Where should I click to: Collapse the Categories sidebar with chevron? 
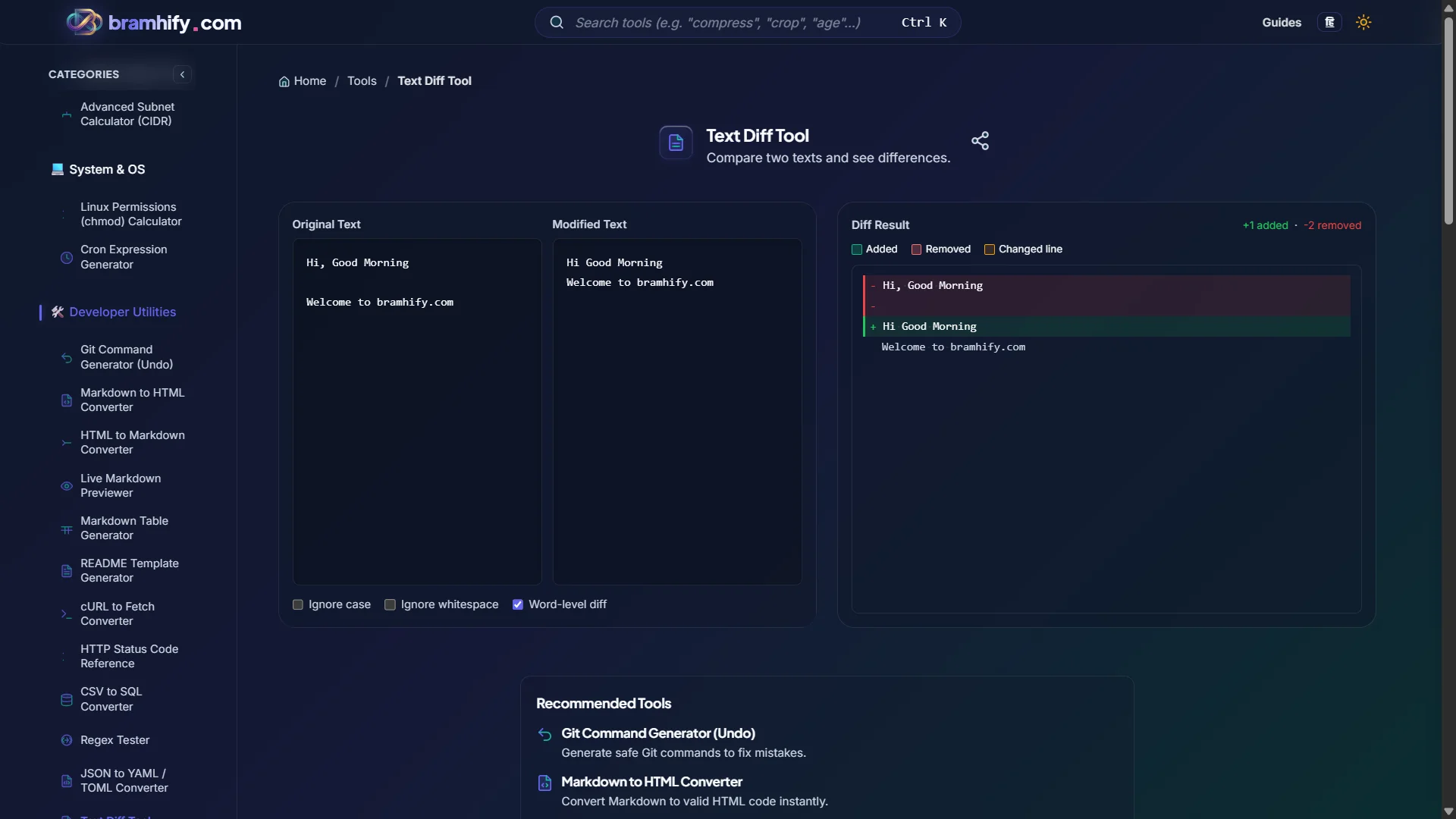182,74
